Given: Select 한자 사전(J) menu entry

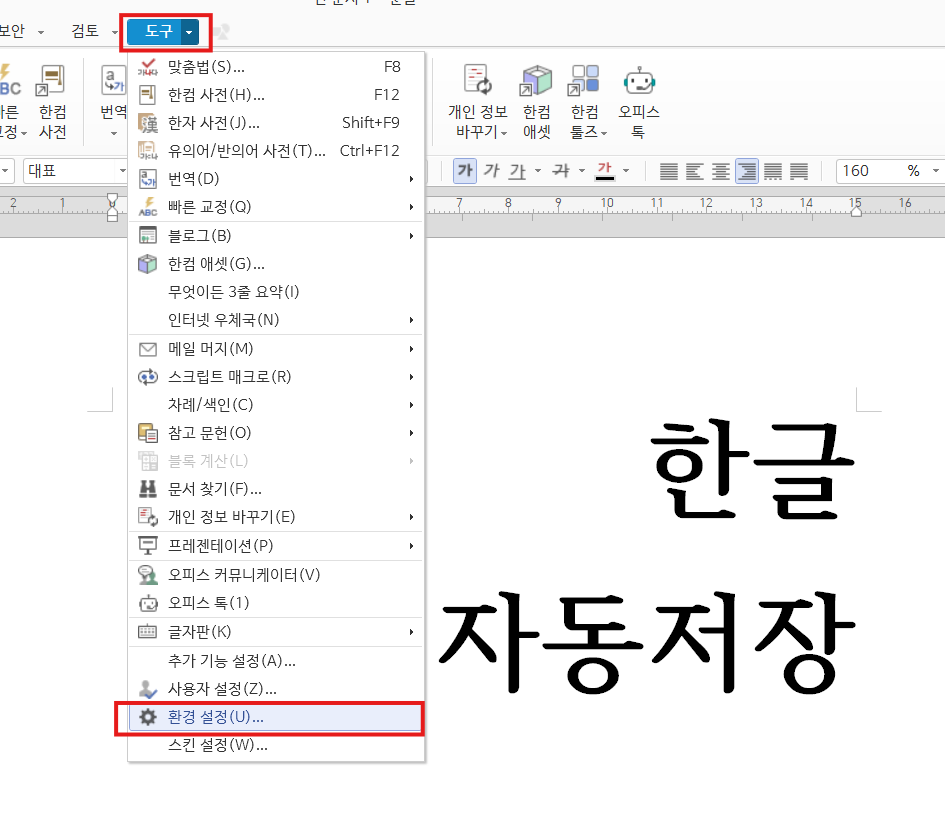Looking at the screenshot, I should [276, 123].
